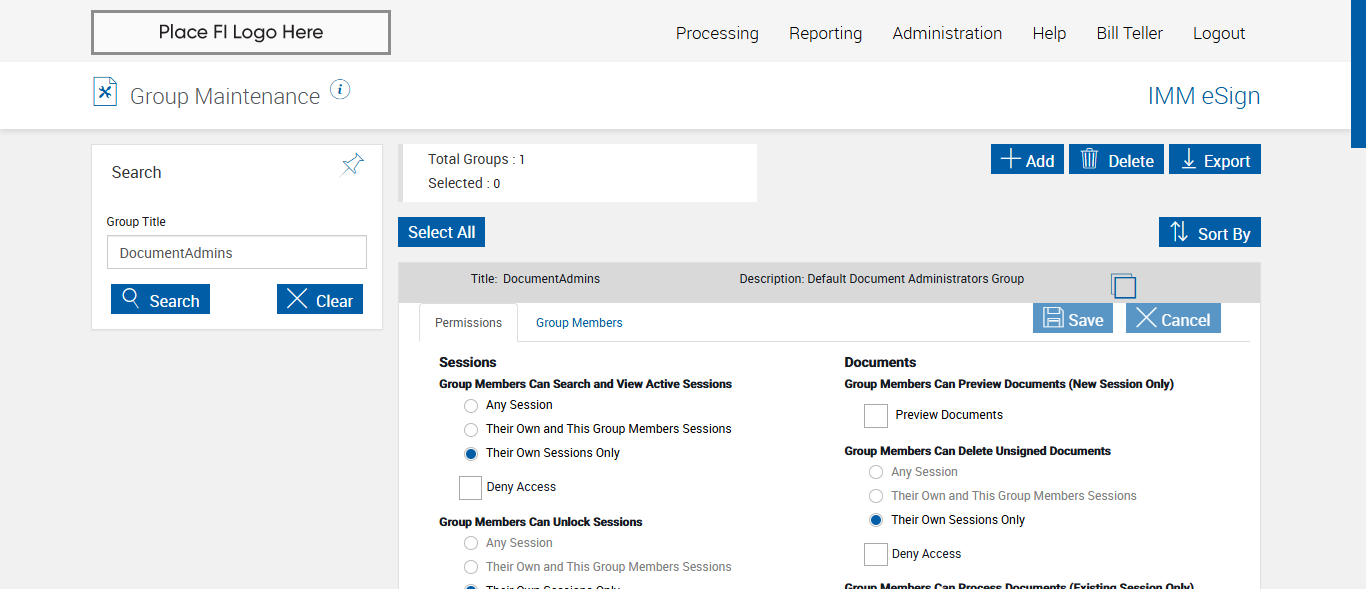The width and height of the screenshot is (1366, 589).
Task: Enable Deny Access for active sessions
Action: coord(471,487)
